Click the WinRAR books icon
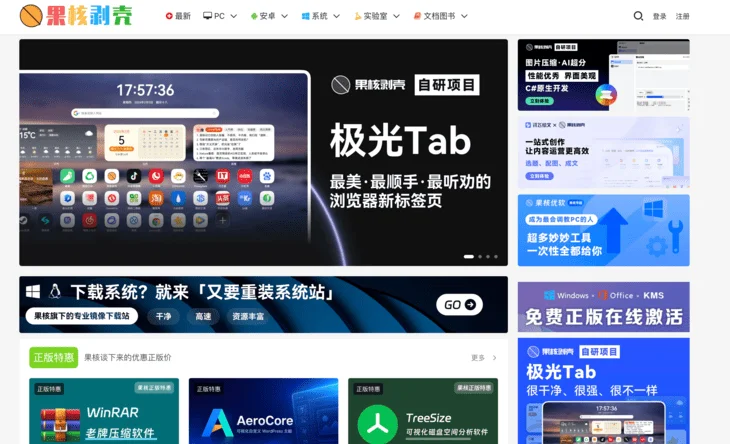730x444 pixels. click(60, 425)
